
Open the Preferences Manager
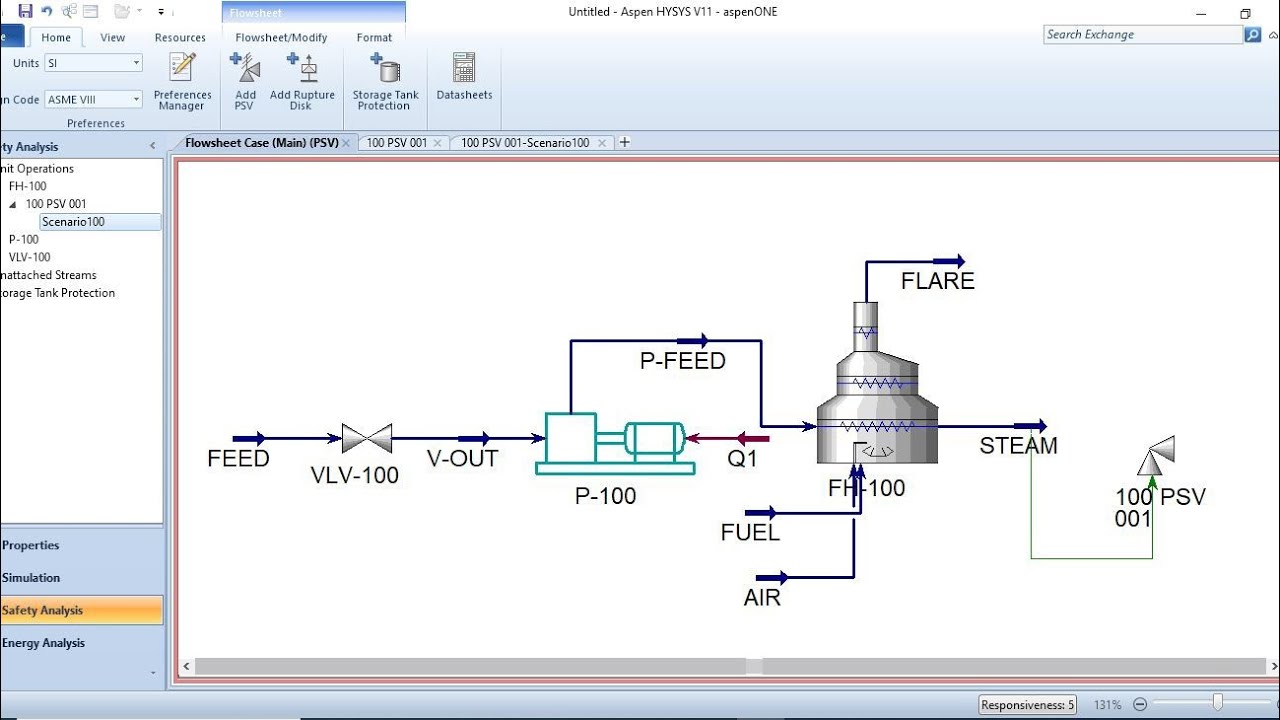click(x=182, y=82)
